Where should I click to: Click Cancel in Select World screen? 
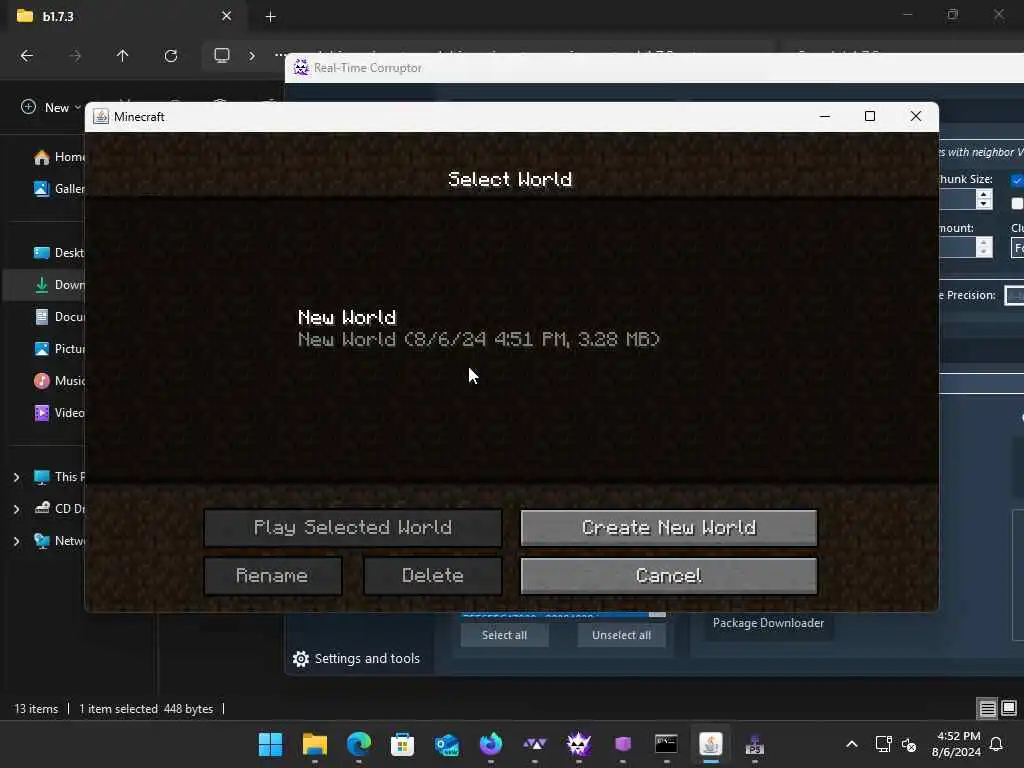669,576
